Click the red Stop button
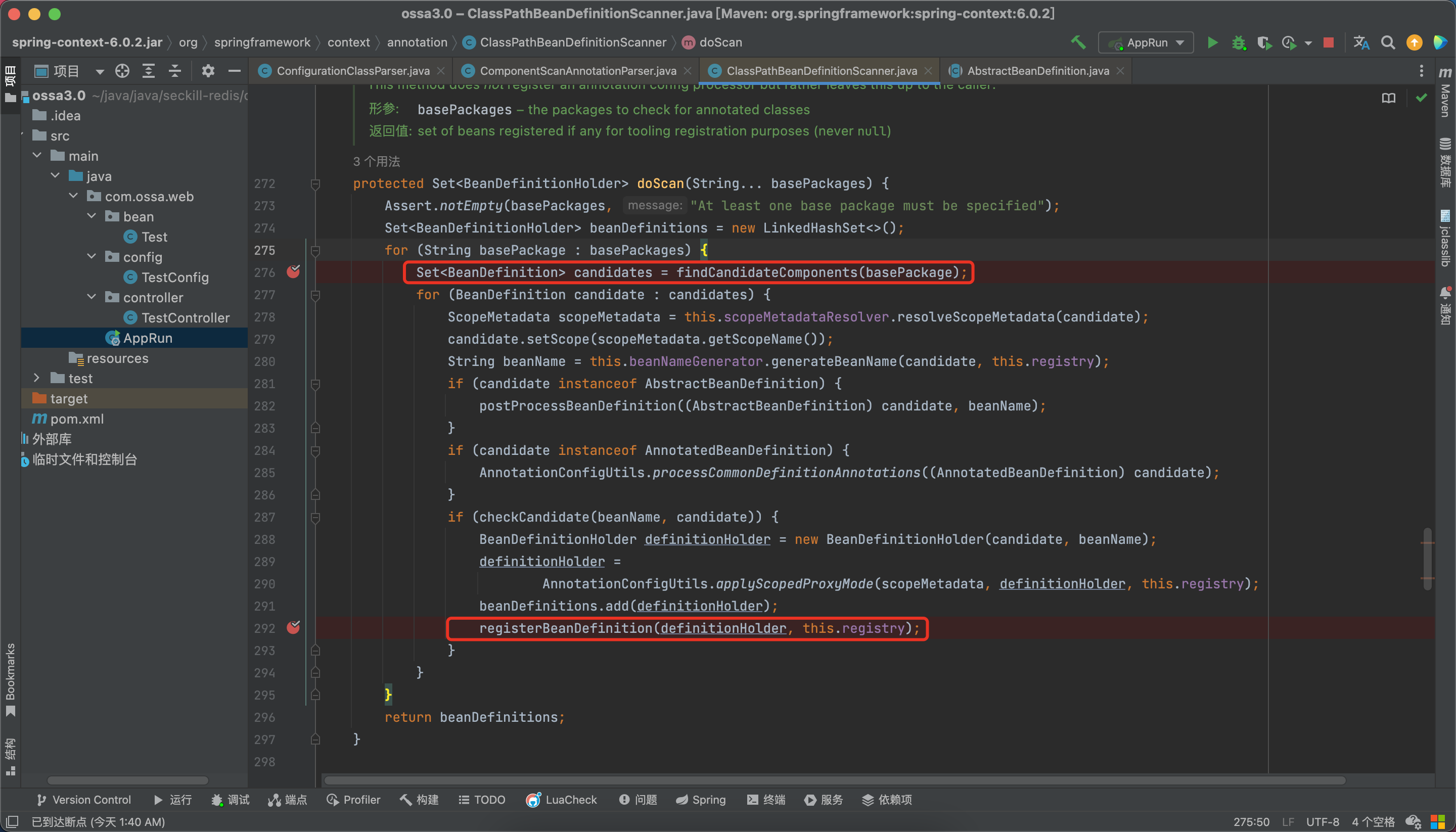Image resolution: width=1456 pixels, height=832 pixels. (x=1329, y=43)
